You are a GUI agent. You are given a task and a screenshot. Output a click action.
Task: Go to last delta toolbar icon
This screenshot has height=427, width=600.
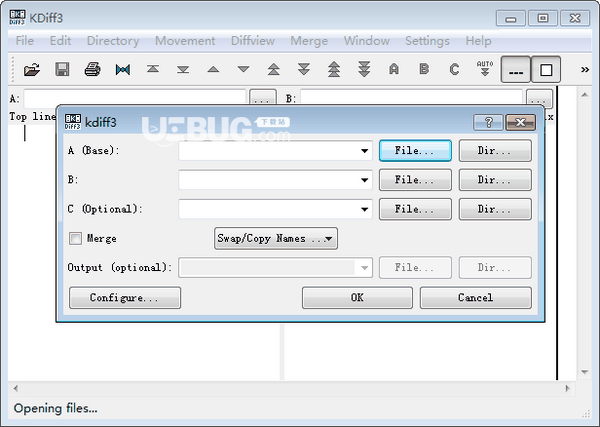(x=183, y=70)
